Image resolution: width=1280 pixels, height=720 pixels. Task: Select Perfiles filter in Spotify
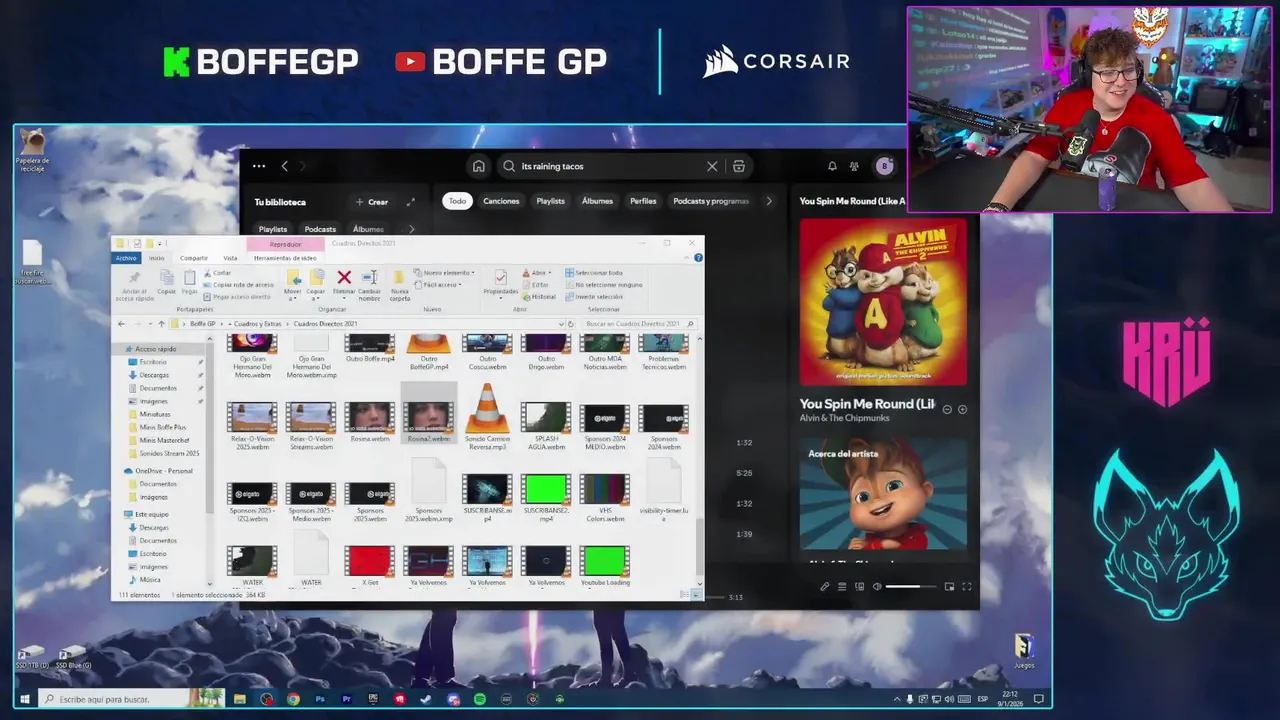point(643,201)
